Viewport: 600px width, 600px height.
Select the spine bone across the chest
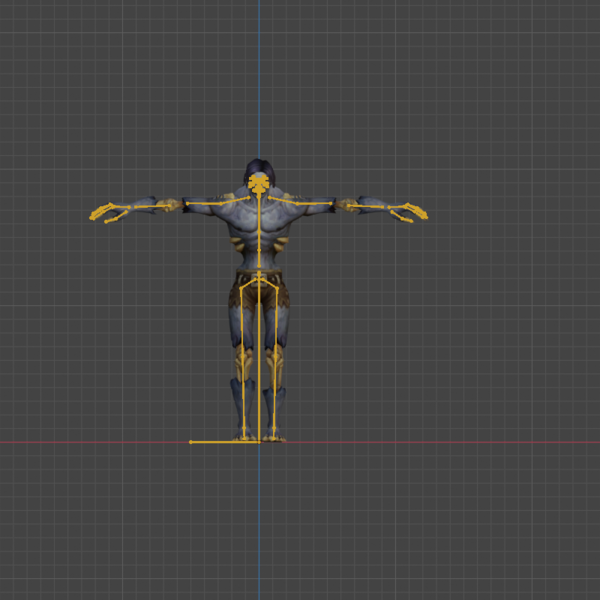point(259,214)
